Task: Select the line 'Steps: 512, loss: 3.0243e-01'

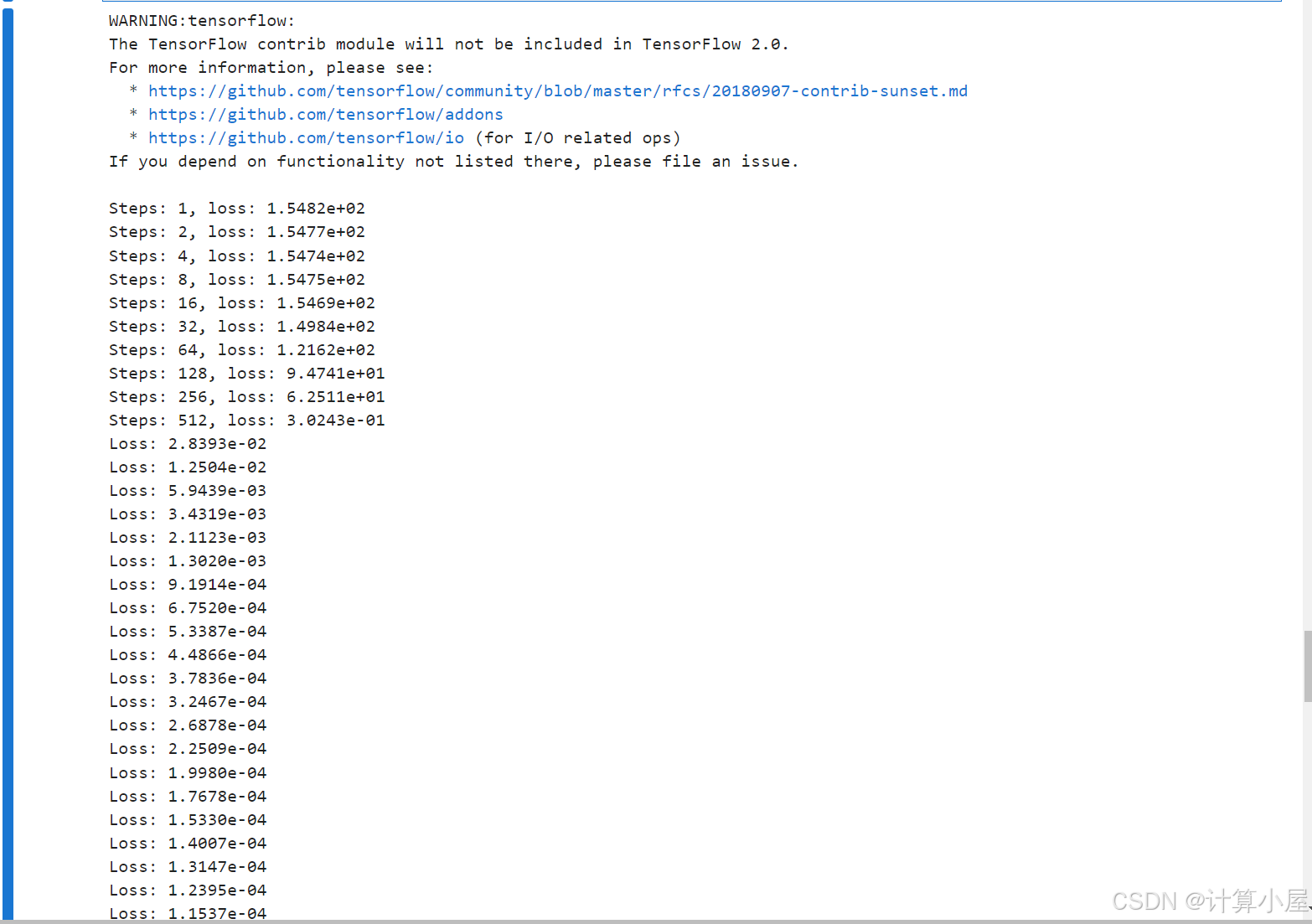Action: click(247, 421)
